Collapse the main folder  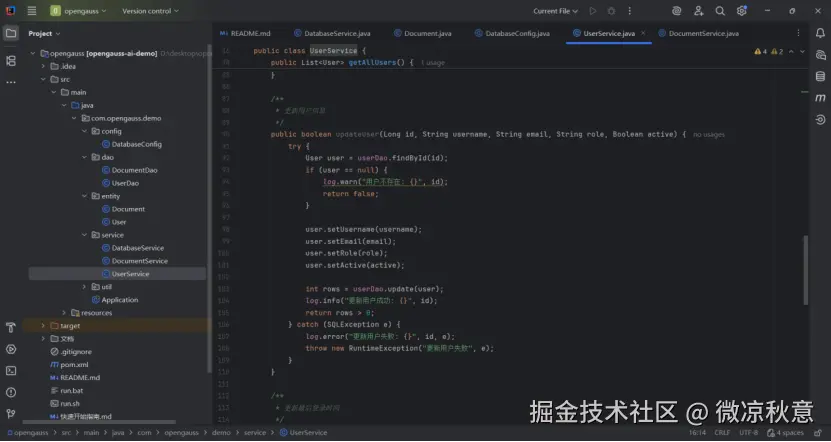54,92
